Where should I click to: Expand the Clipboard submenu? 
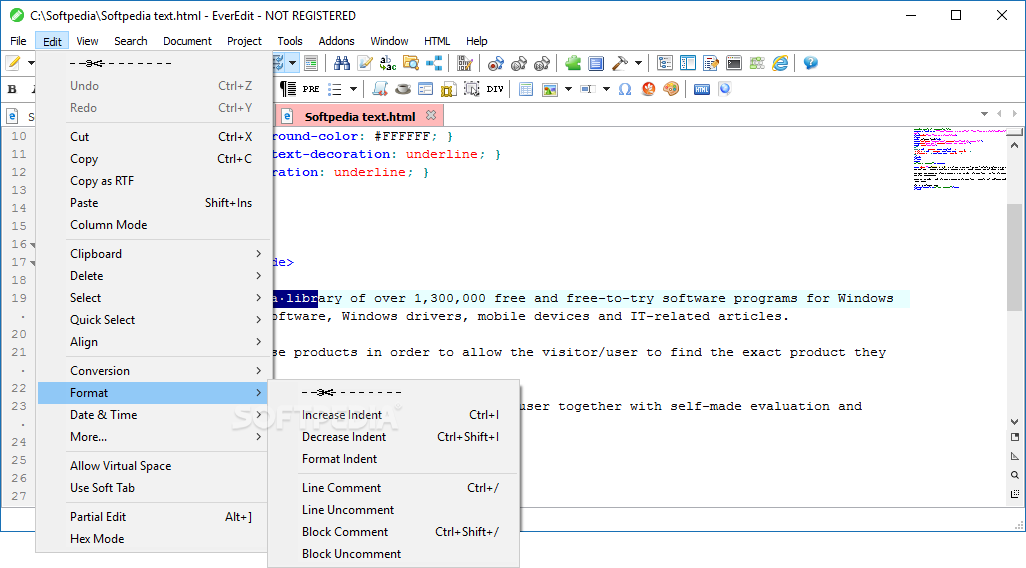[x=154, y=253]
